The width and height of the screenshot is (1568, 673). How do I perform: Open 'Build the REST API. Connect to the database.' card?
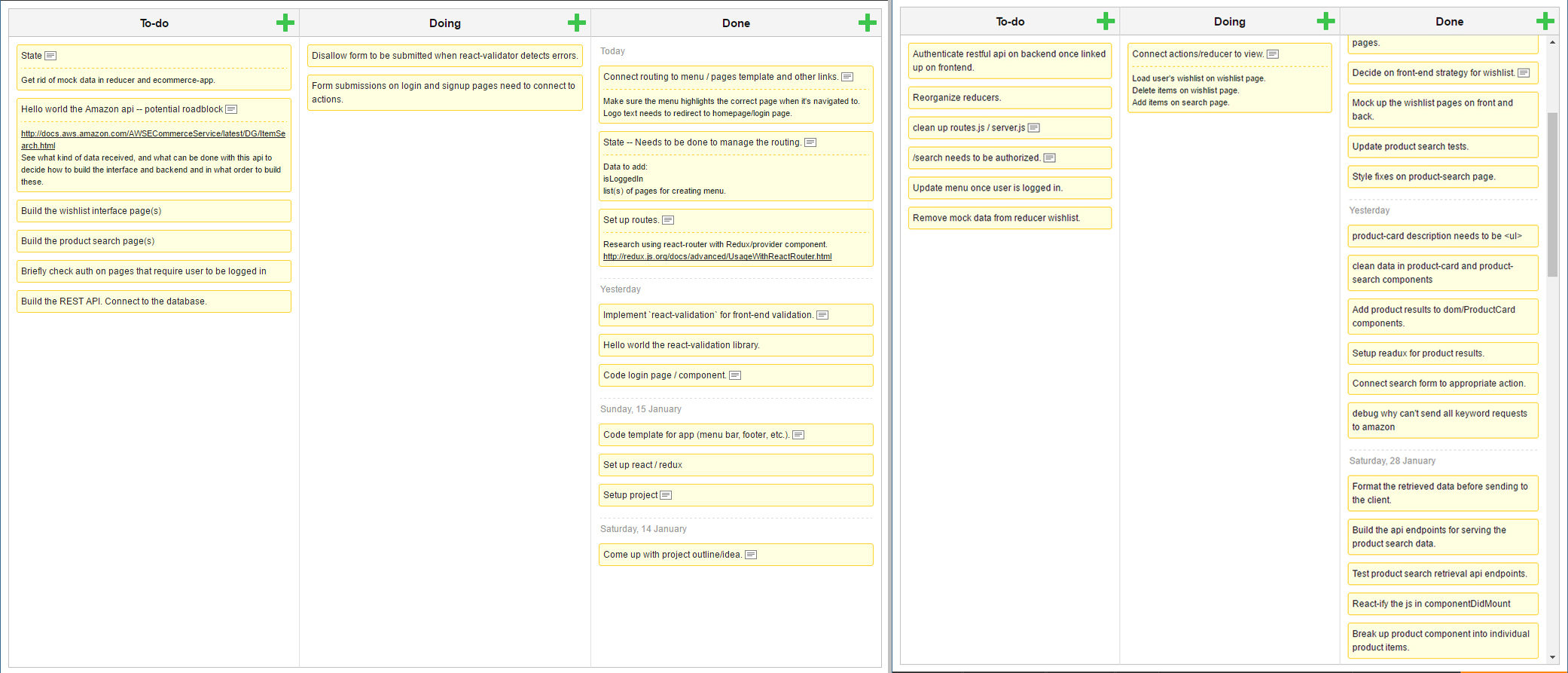pos(154,301)
